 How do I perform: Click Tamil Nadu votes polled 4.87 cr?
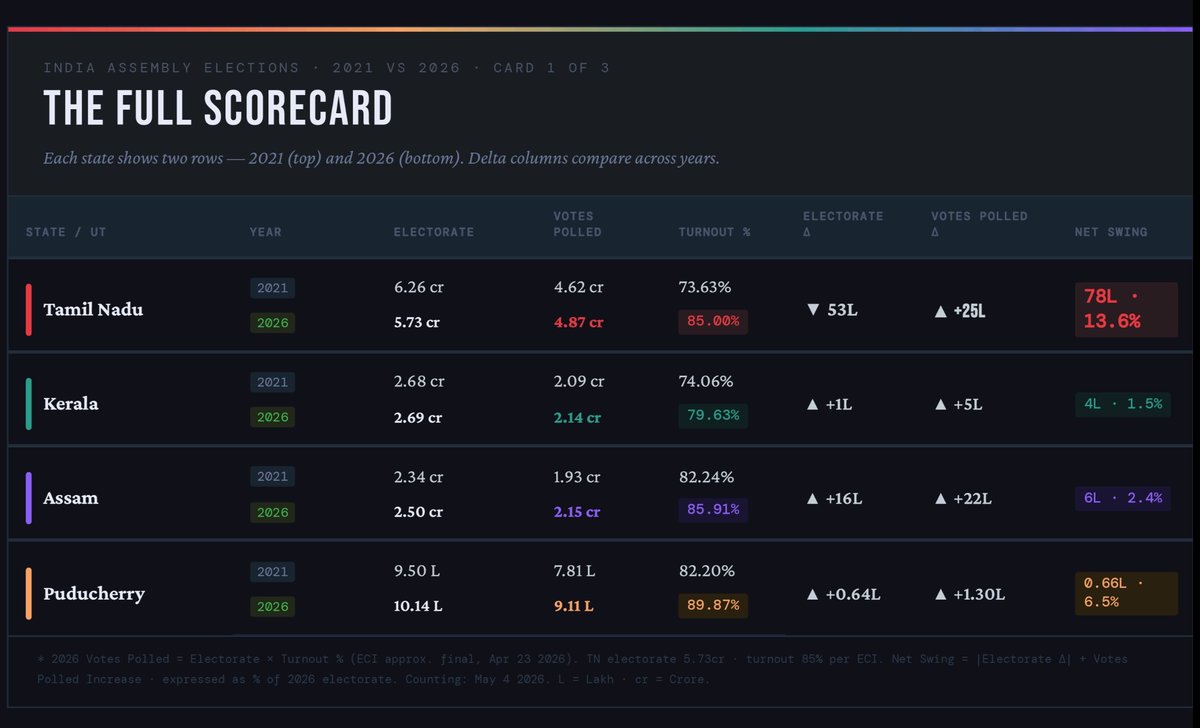point(579,322)
